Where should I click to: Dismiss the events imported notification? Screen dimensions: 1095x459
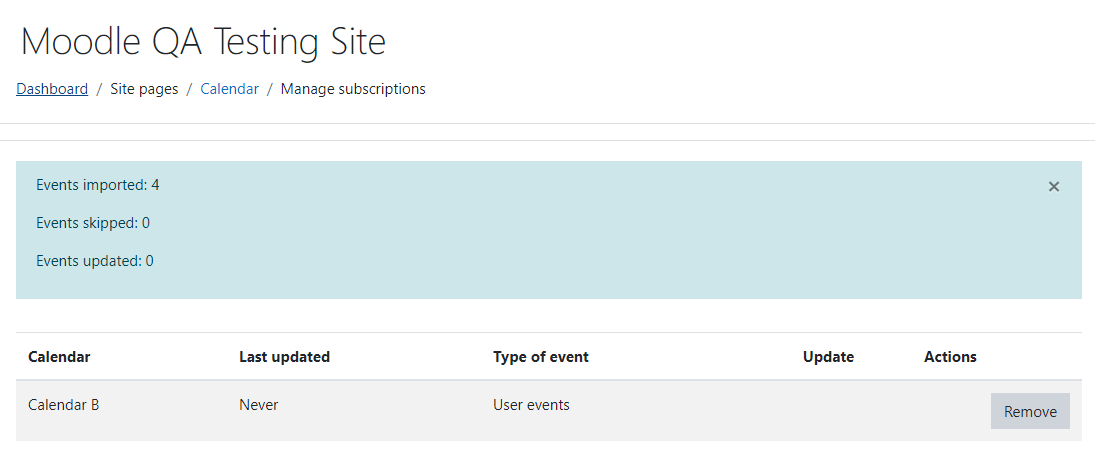coord(1054,187)
